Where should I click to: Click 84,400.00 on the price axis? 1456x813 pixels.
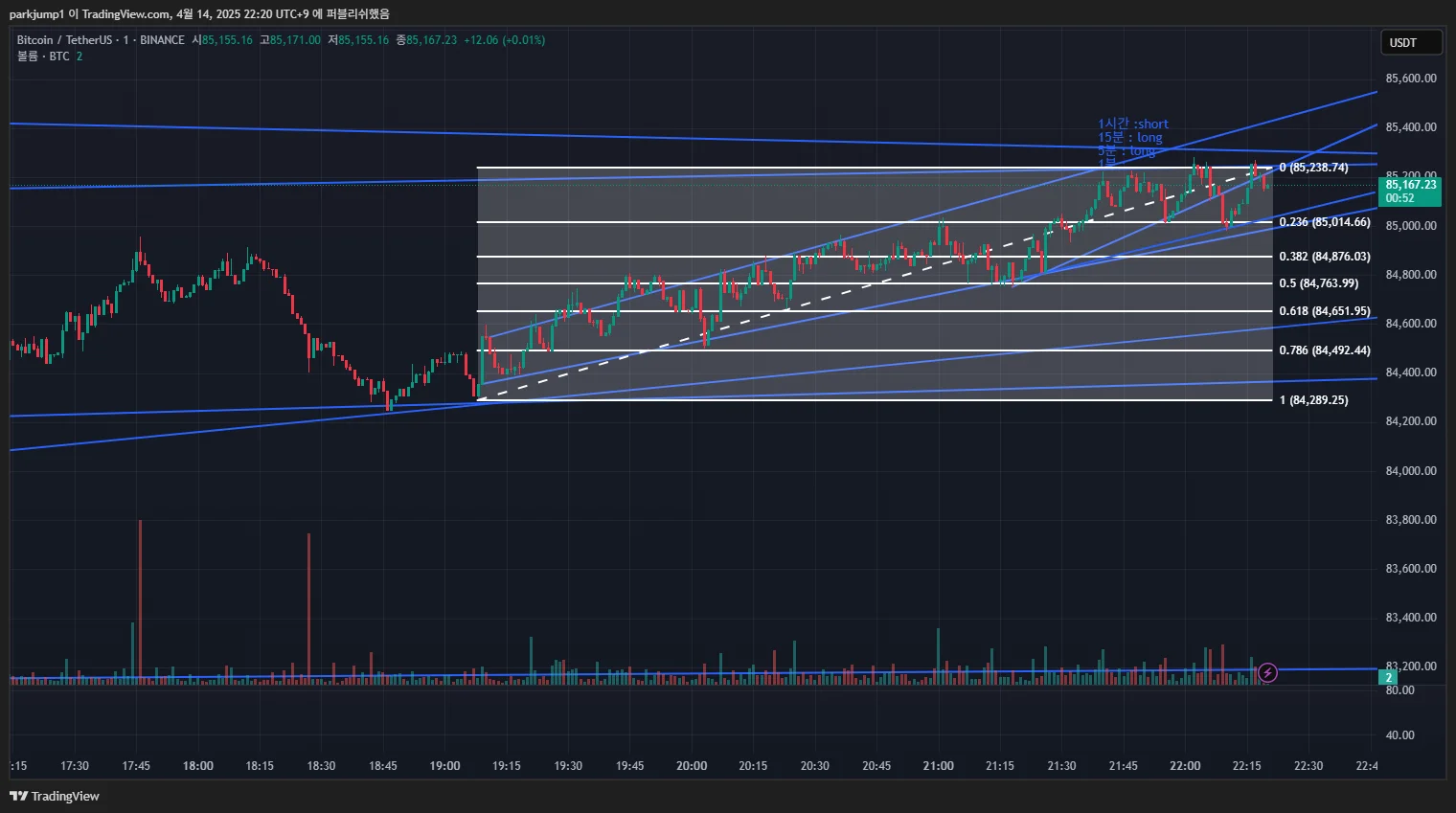click(x=1411, y=373)
